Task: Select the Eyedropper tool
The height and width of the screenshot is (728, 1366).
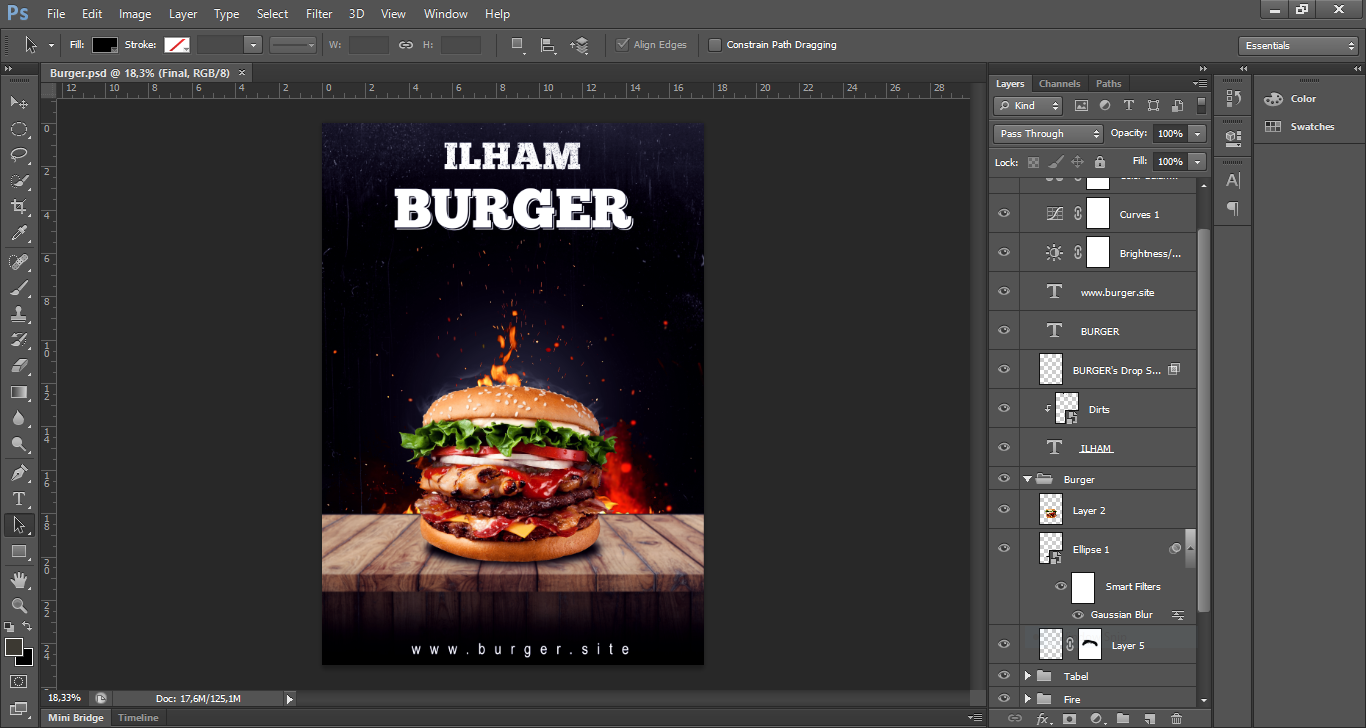Action: [19, 233]
